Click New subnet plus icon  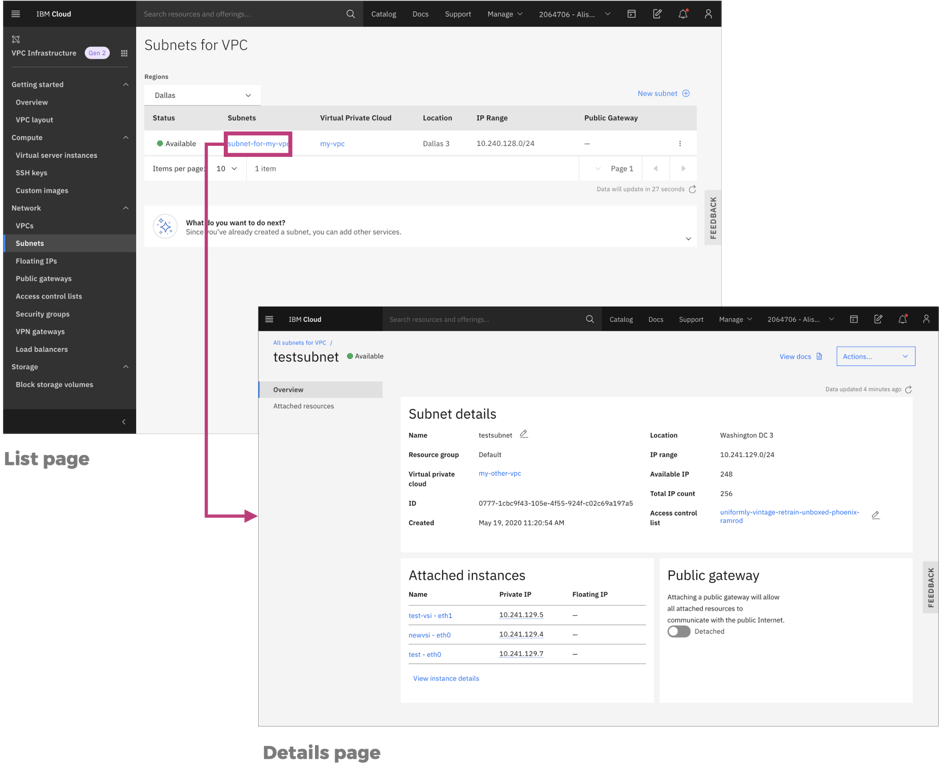[x=686, y=93]
